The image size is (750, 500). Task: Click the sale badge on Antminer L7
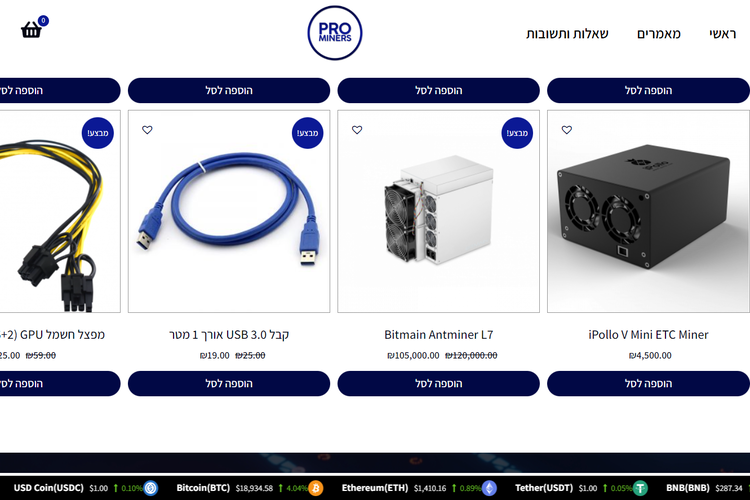(517, 133)
